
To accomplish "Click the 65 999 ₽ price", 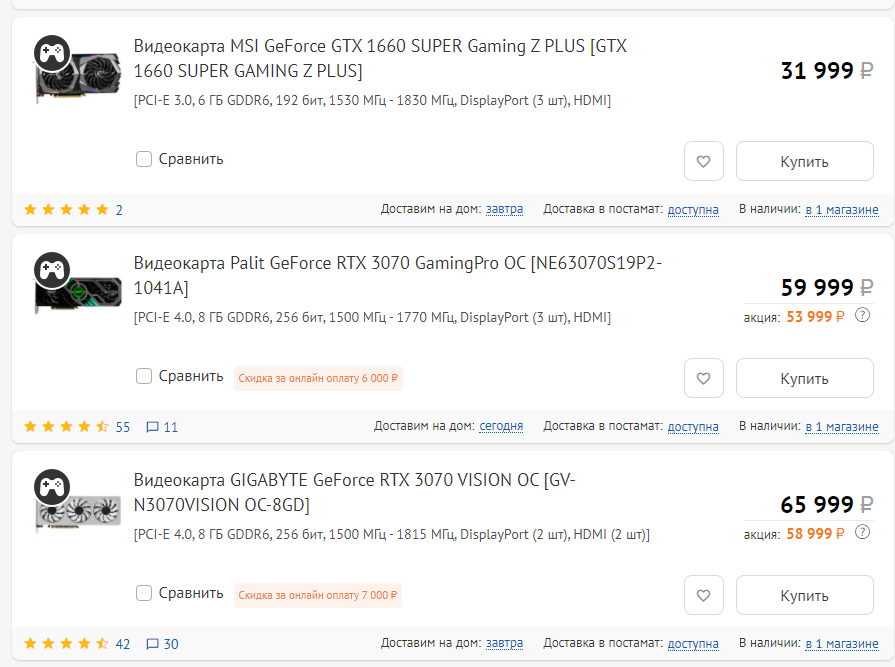I will [827, 504].
